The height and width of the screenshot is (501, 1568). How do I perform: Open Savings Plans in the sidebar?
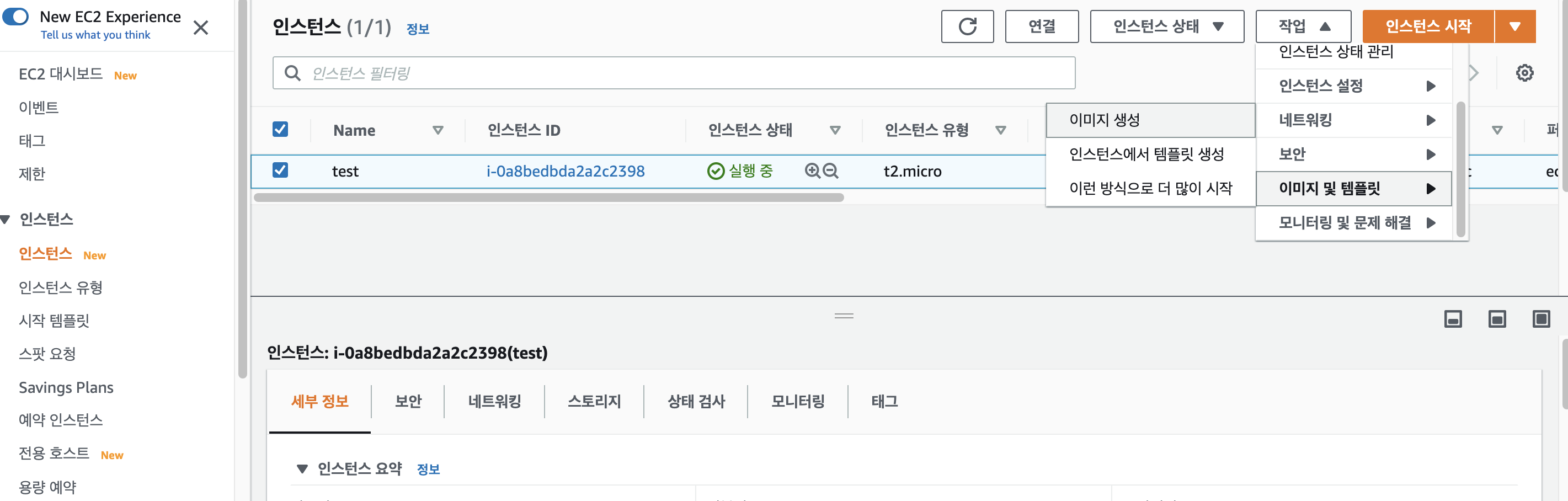click(66, 387)
